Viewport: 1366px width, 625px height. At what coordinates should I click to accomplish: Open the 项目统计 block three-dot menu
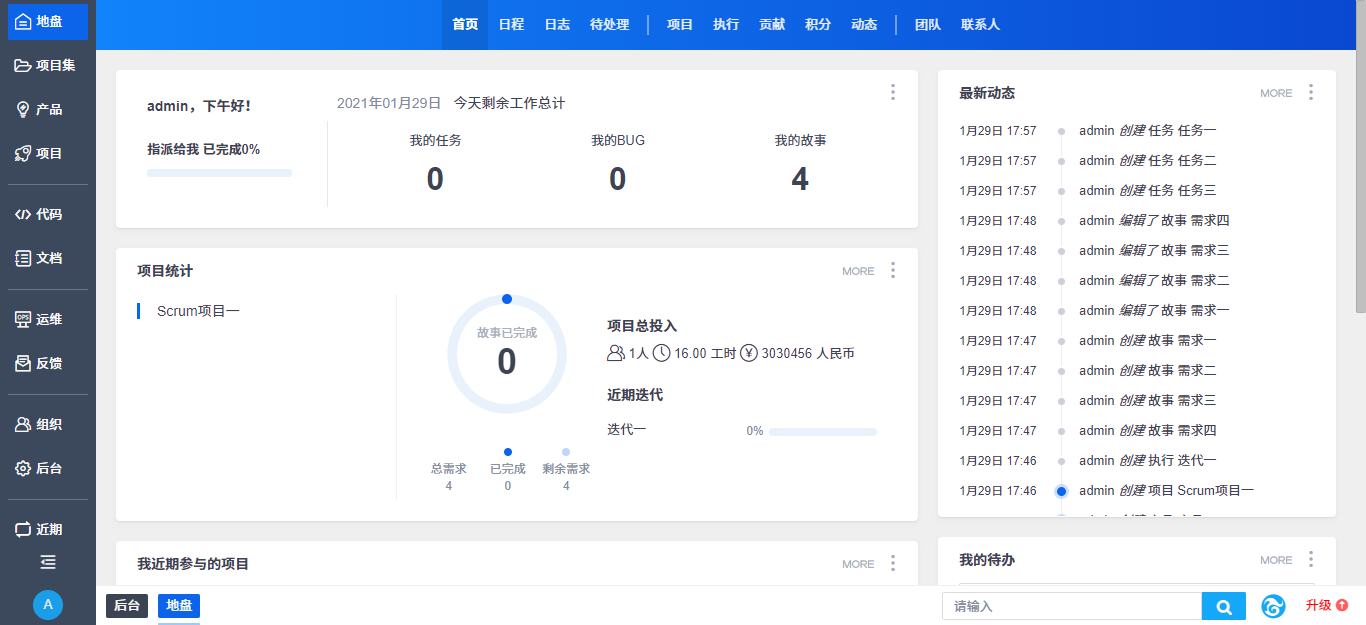coord(893,271)
